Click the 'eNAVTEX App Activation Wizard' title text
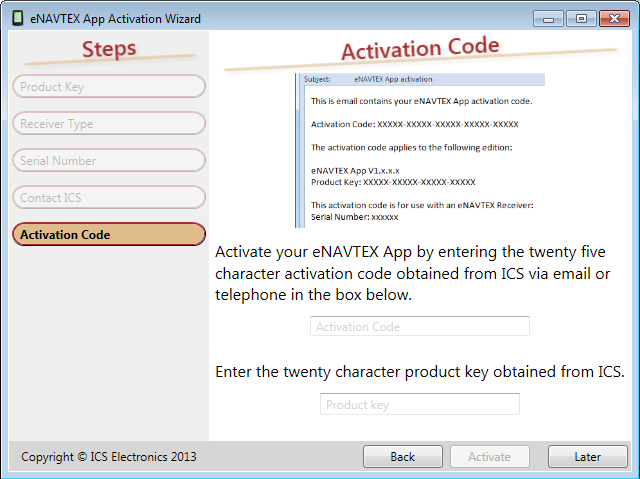This screenshot has height=479, width=640. [x=116, y=19]
